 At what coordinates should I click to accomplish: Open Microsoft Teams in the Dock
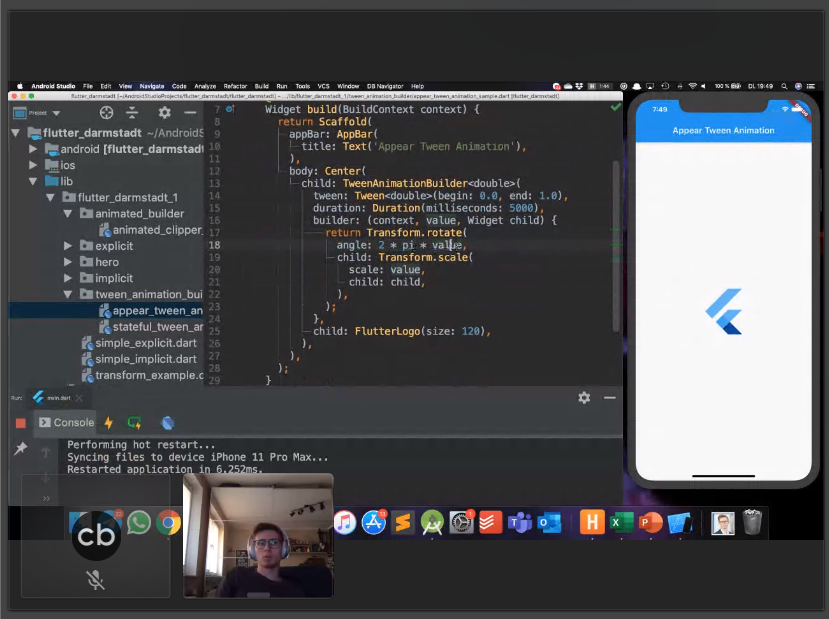520,523
